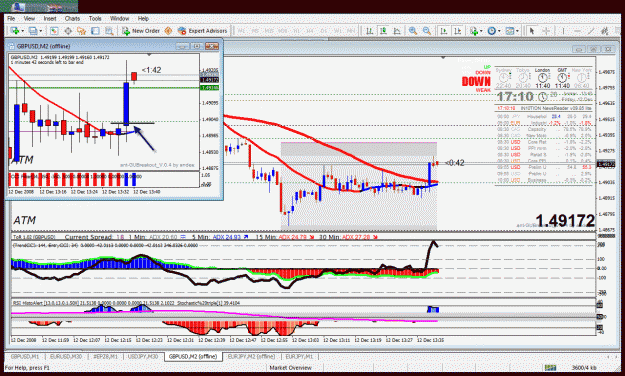Select the Horizontal Line drawing tool
625x376 pixels.
(x=578, y=31)
